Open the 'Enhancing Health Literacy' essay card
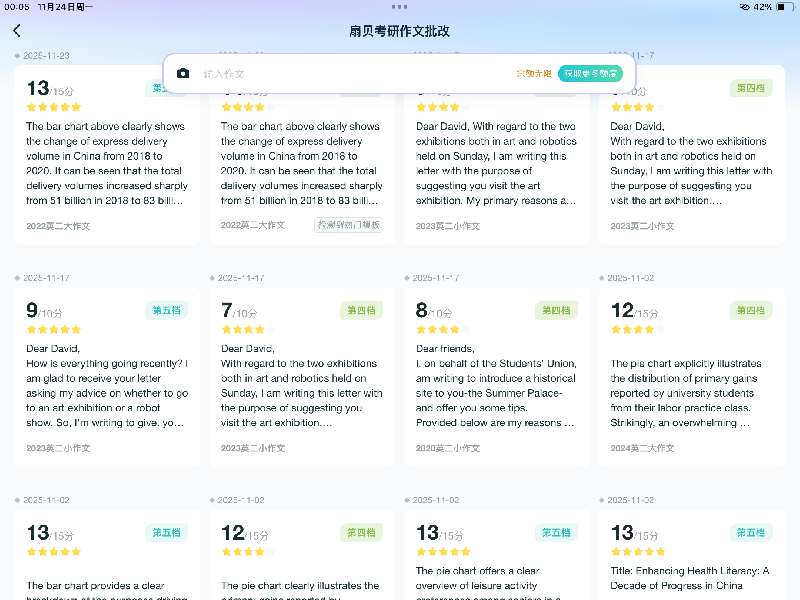Viewport: 800px width, 600px height. [x=691, y=560]
